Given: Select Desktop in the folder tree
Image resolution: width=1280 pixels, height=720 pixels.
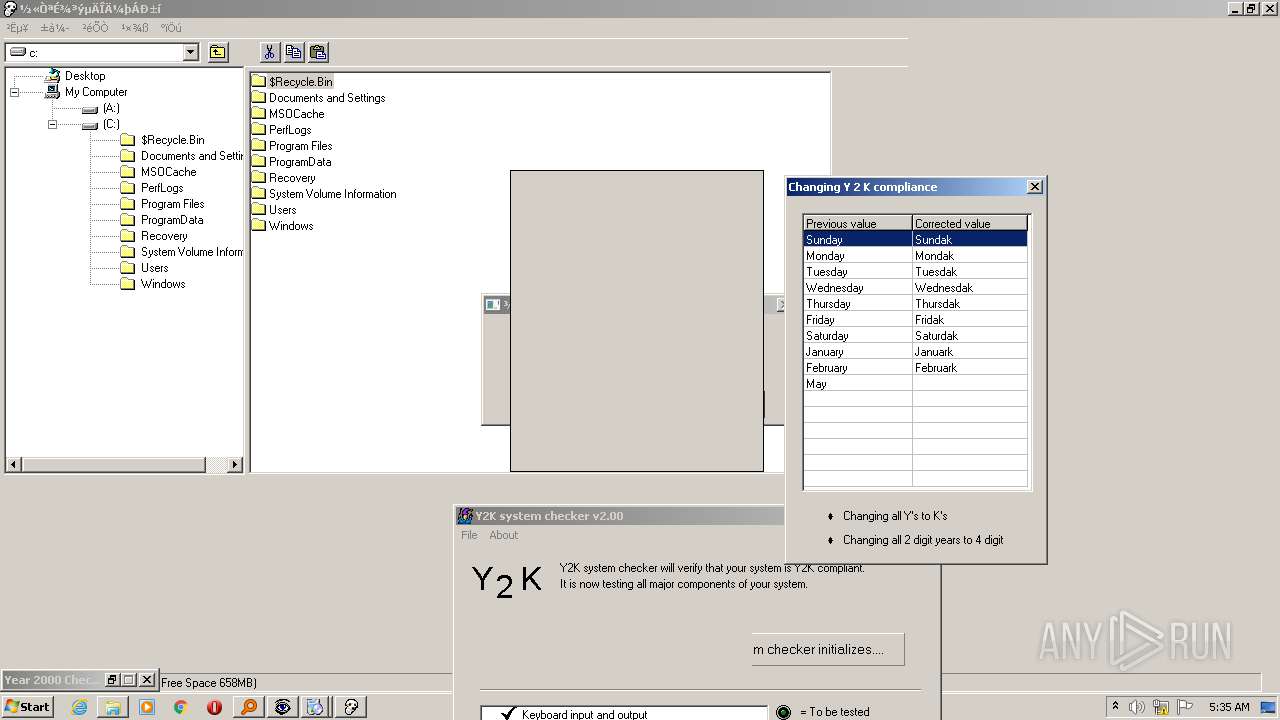Looking at the screenshot, I should point(85,76).
